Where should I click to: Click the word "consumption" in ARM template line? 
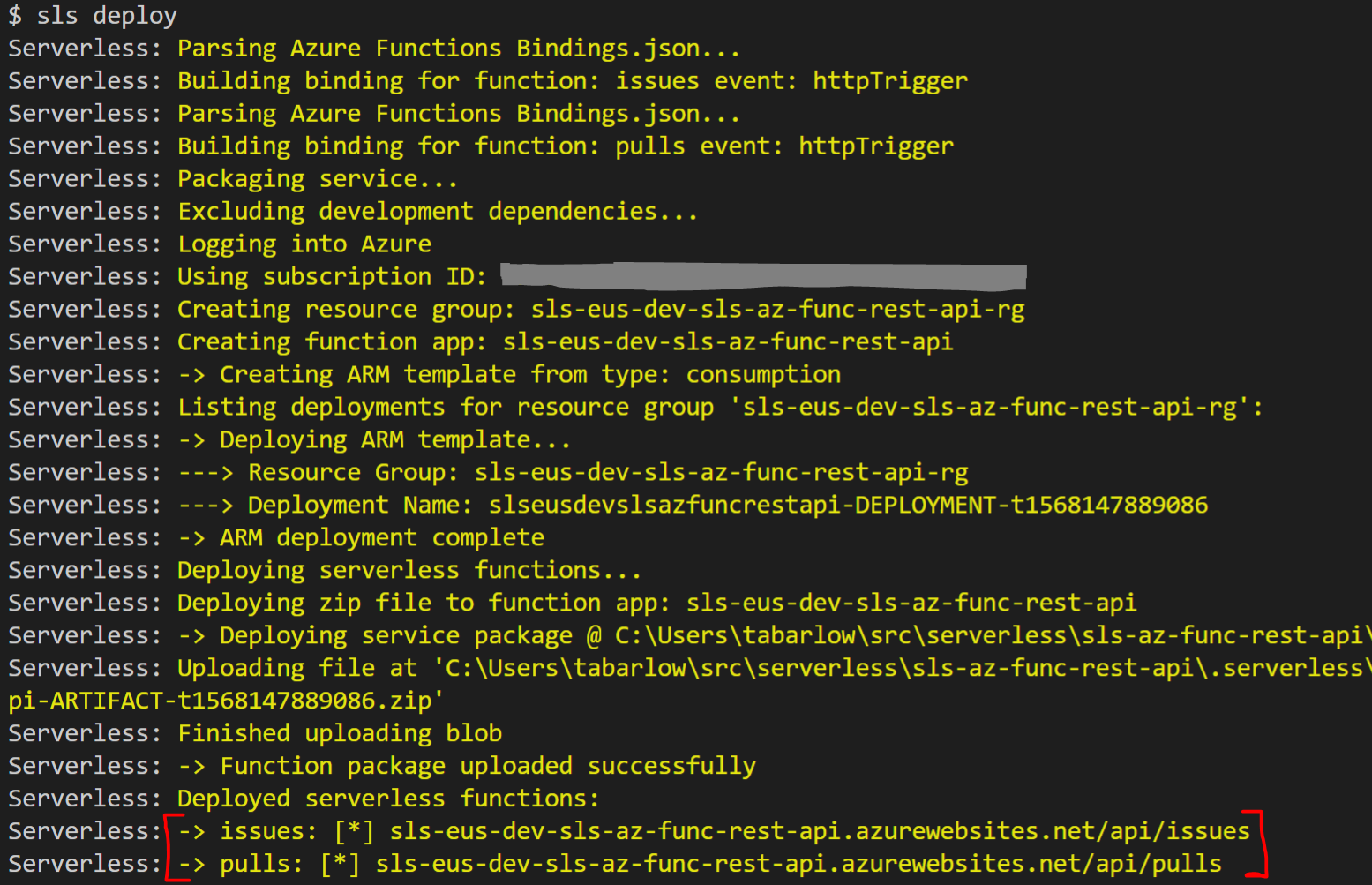[x=763, y=375]
